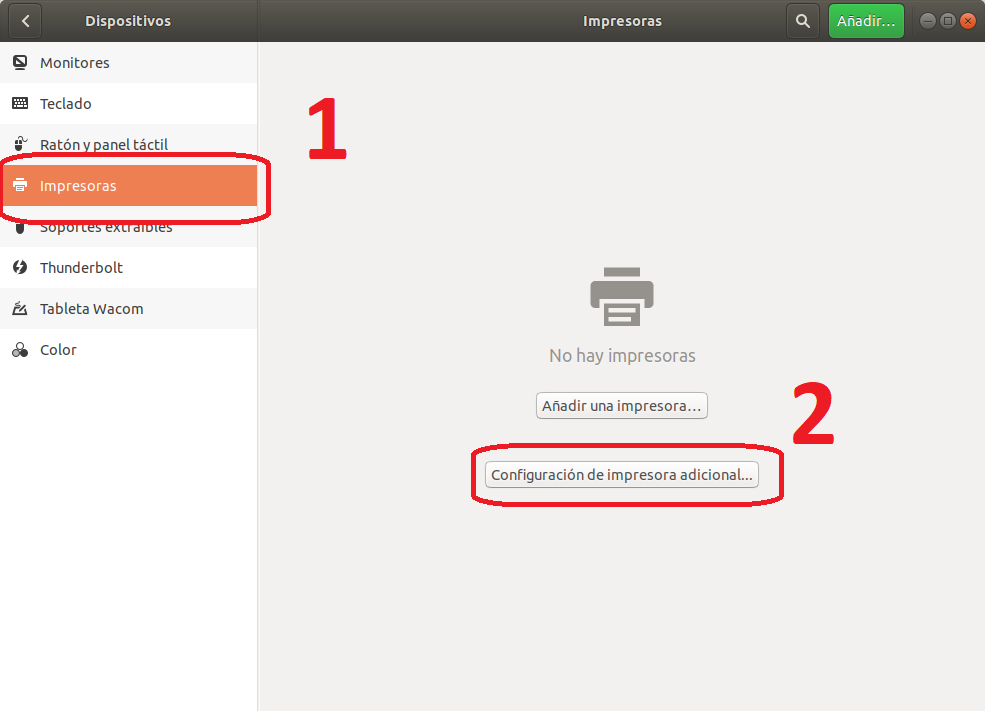
Task: Click the Tableta Wacom pen icon
Action: pyautogui.click(x=20, y=308)
